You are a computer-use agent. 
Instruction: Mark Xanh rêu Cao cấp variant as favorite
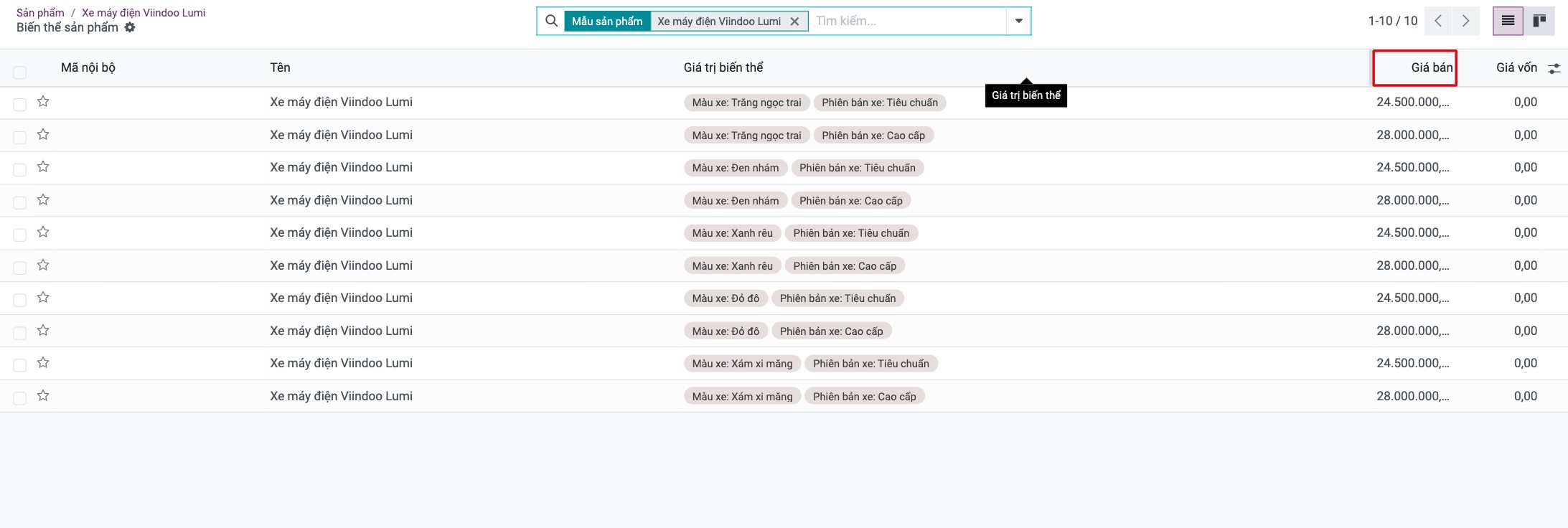point(43,265)
